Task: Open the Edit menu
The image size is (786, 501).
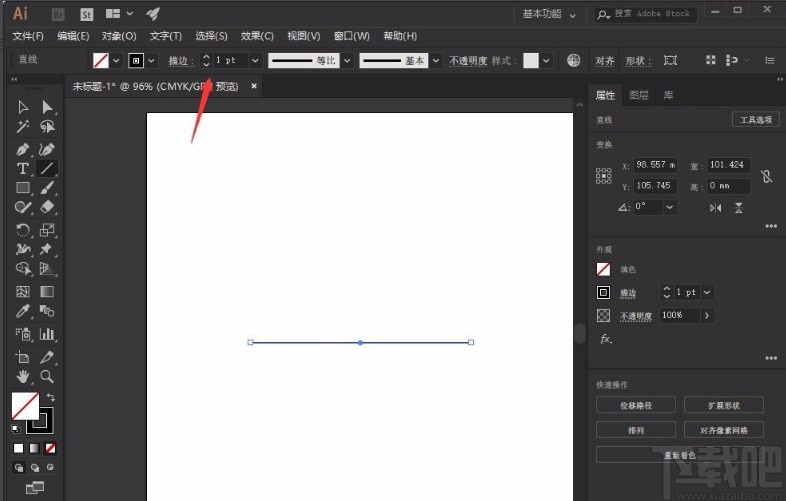Action: coord(73,36)
